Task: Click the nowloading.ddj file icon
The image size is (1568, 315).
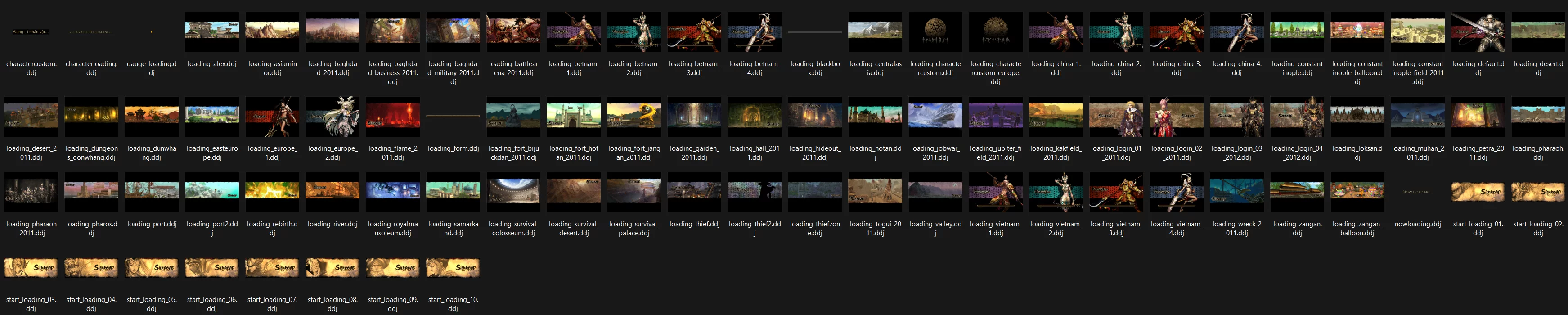Action: (x=1417, y=192)
